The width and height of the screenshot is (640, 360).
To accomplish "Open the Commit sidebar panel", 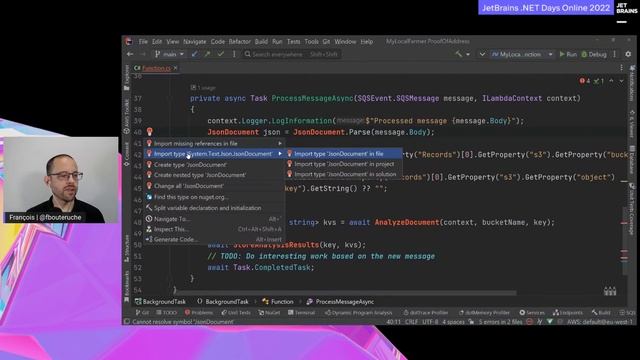I will click(127, 154).
